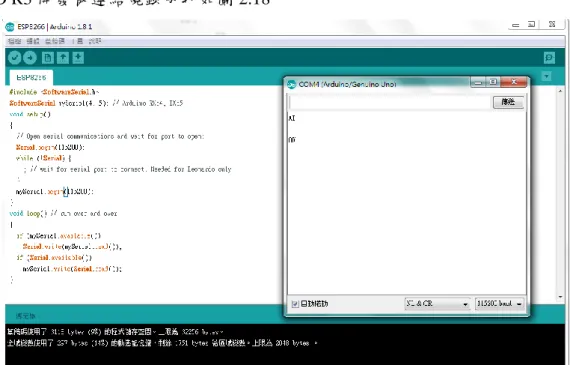
Task: Close the COM4 serial monitor window
Action: pyautogui.click(x=514, y=82)
